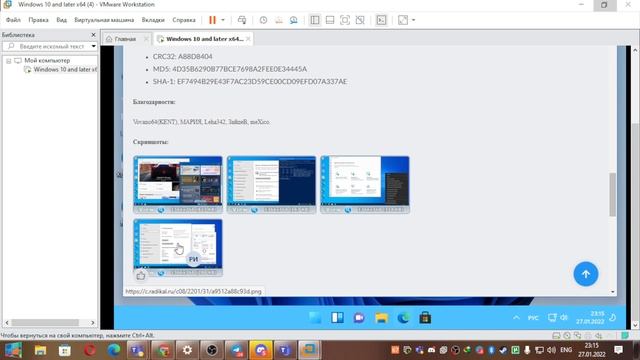Open the library search dropdown arrow
The image size is (640, 360).
pos(93,46)
